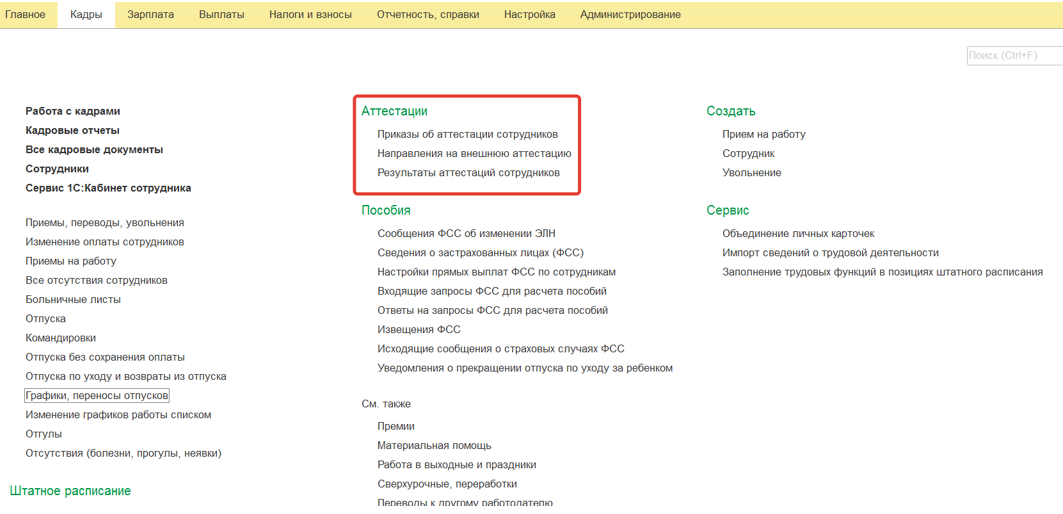Open Объединение личных карточек service
The image size is (1063, 514).
coord(798,234)
